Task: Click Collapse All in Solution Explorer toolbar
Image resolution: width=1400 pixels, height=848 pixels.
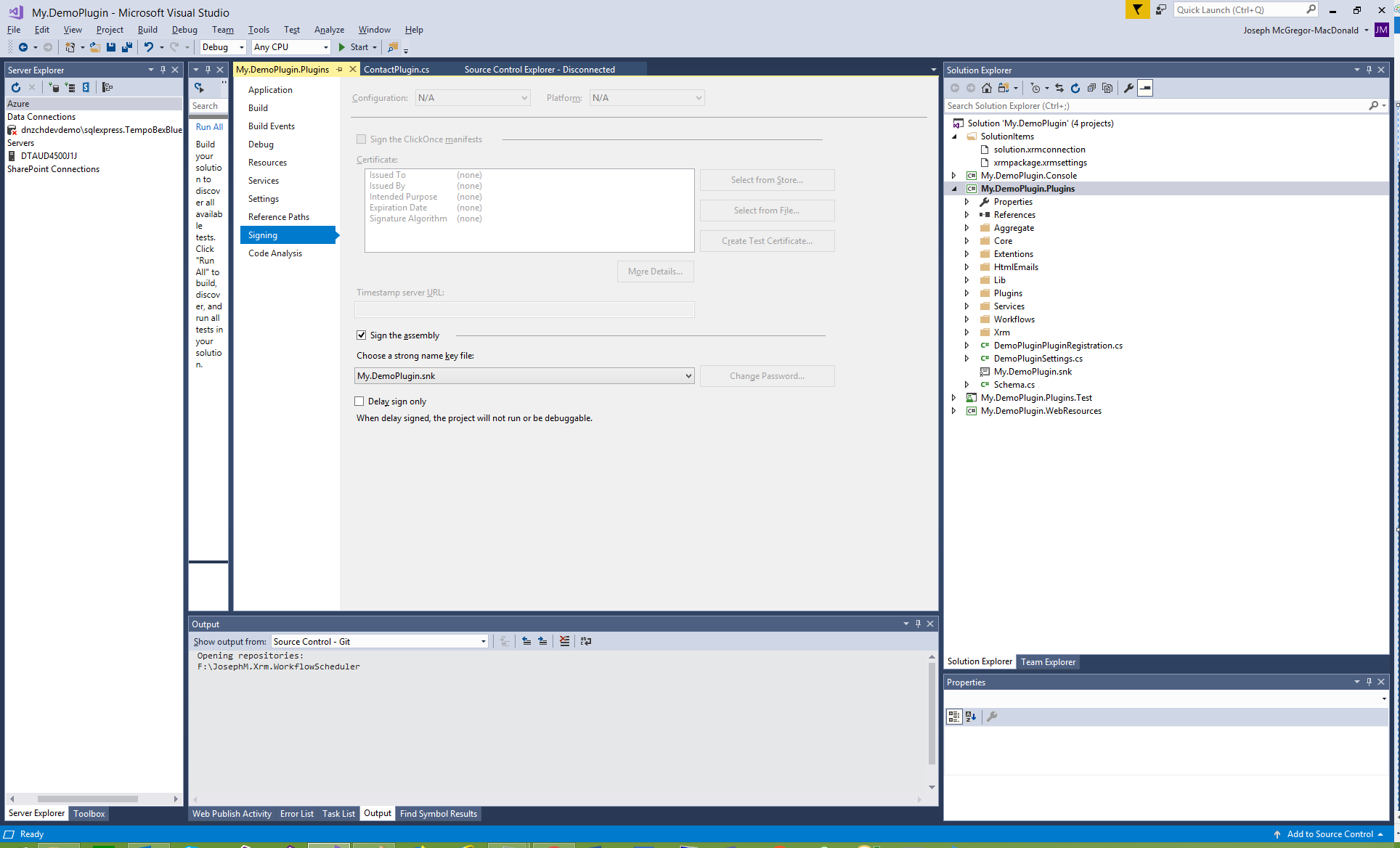Action: point(1091,89)
